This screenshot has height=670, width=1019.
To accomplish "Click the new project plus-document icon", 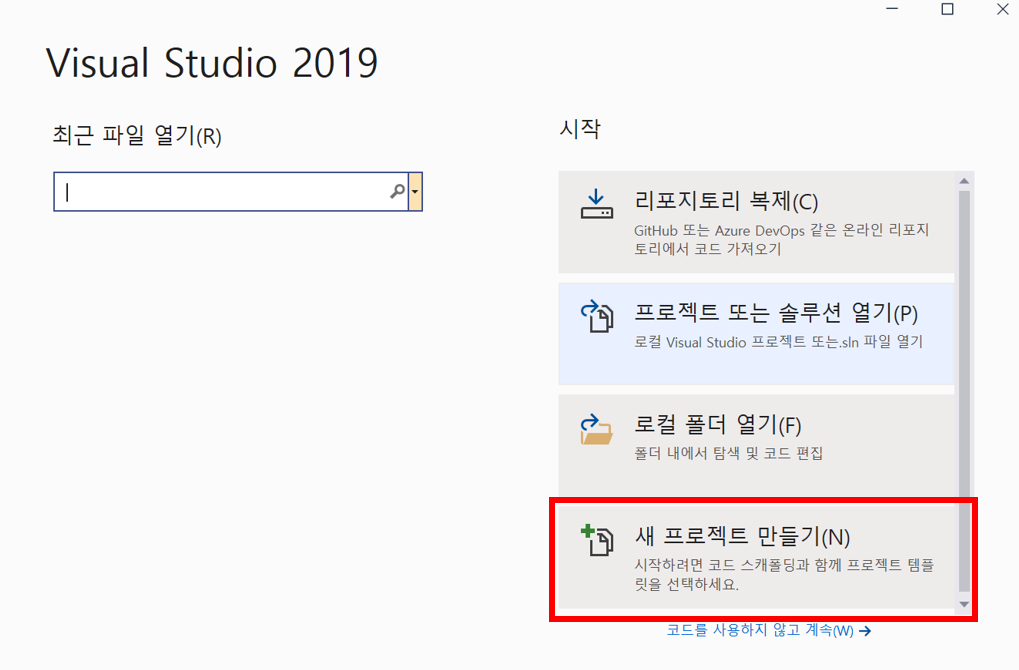I will tap(597, 540).
